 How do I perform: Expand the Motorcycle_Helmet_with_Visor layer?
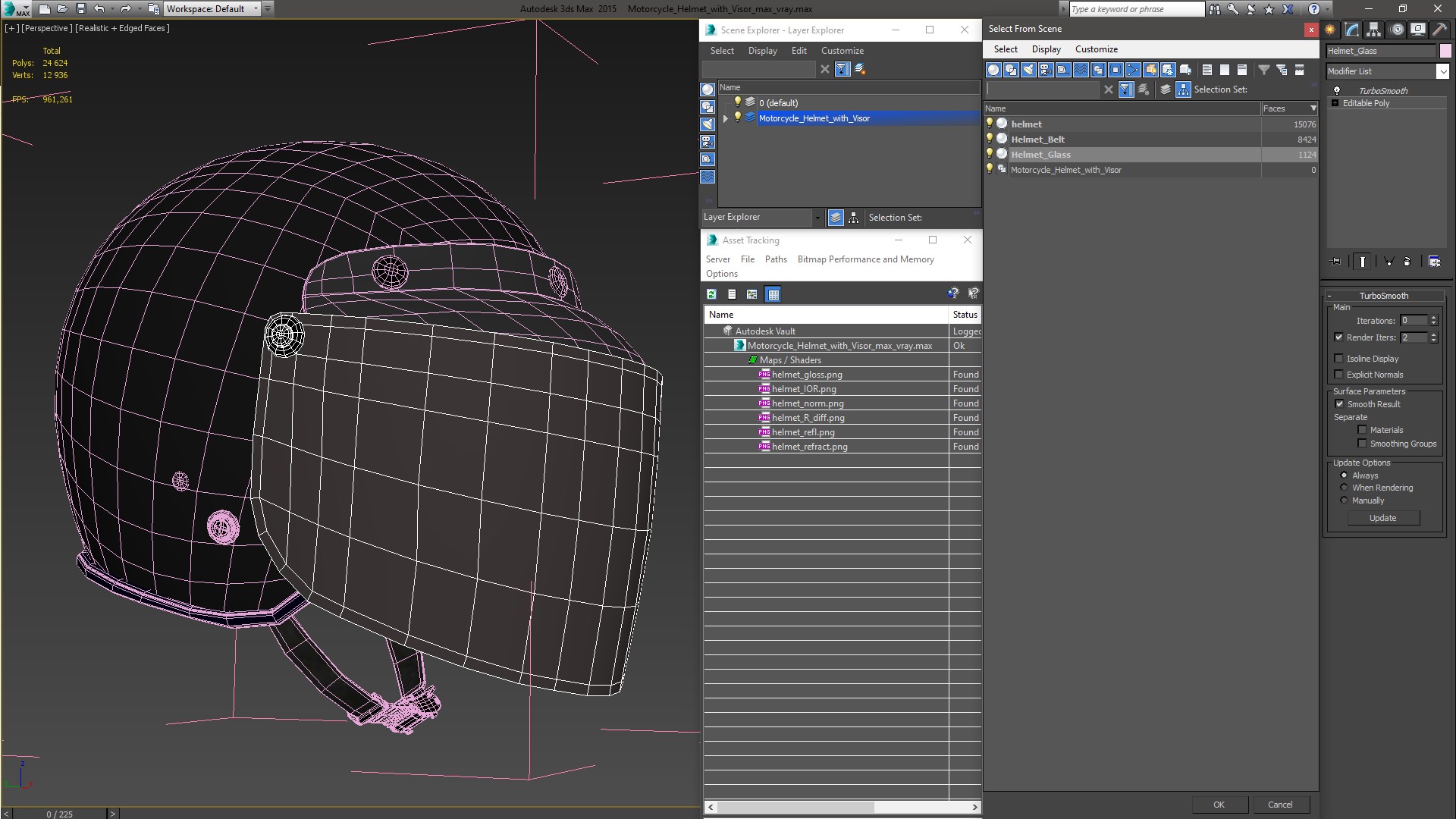click(726, 118)
